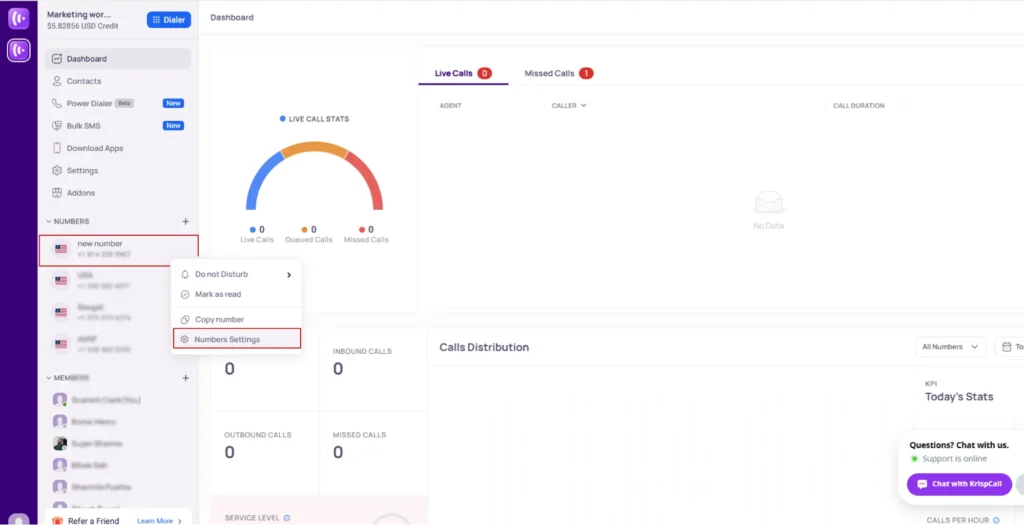Click the US flag beside 'new number'
1024x525 pixels.
(x=61, y=249)
